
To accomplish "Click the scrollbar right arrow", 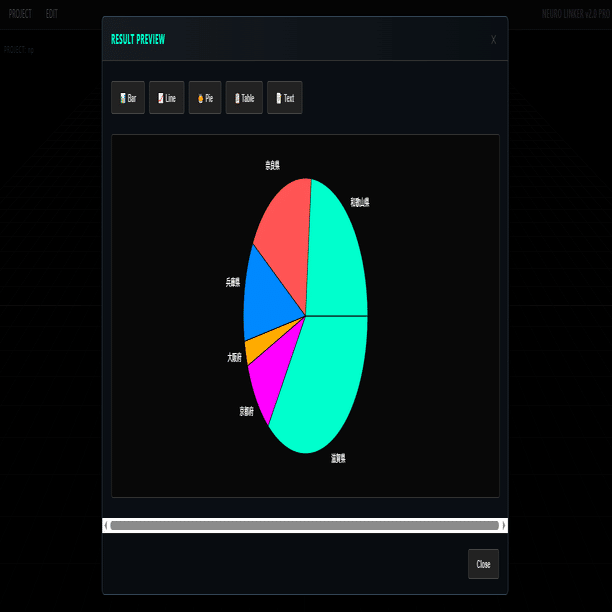I will [x=503, y=525].
